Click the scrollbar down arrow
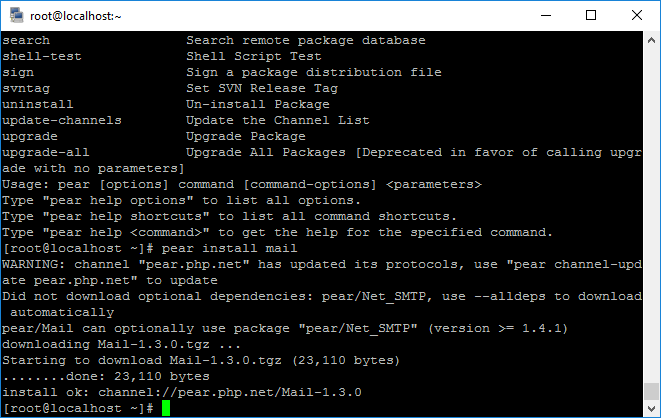The width and height of the screenshot is (661, 418). (x=651, y=408)
